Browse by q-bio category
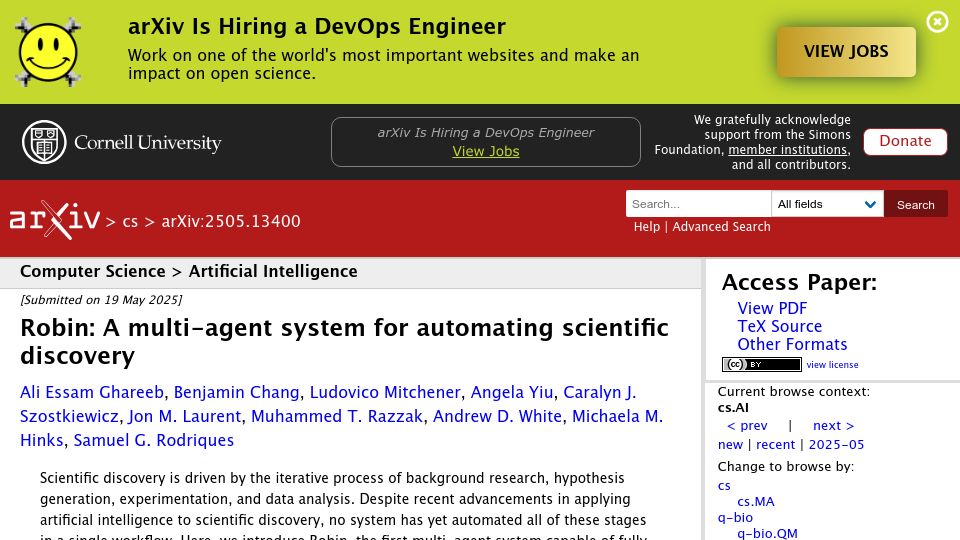Screen dimensions: 960x540 click(735, 518)
